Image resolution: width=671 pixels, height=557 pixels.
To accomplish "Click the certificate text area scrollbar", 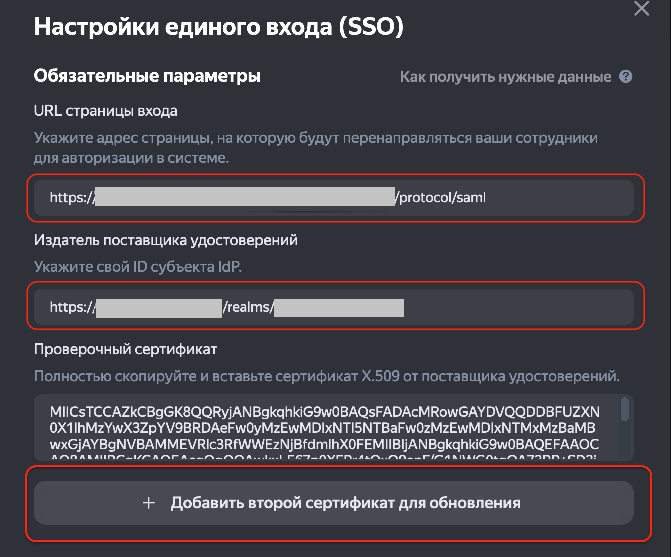I will (625, 409).
